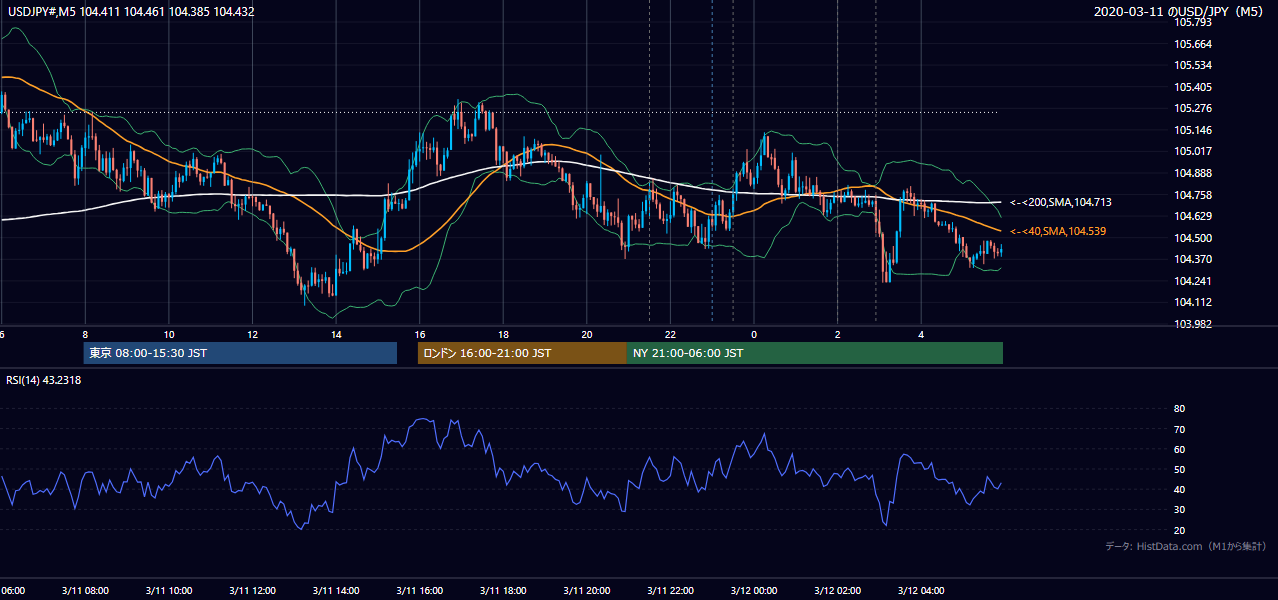Click price axis label 105.534
The width and height of the screenshot is (1278, 600).
[1193, 66]
